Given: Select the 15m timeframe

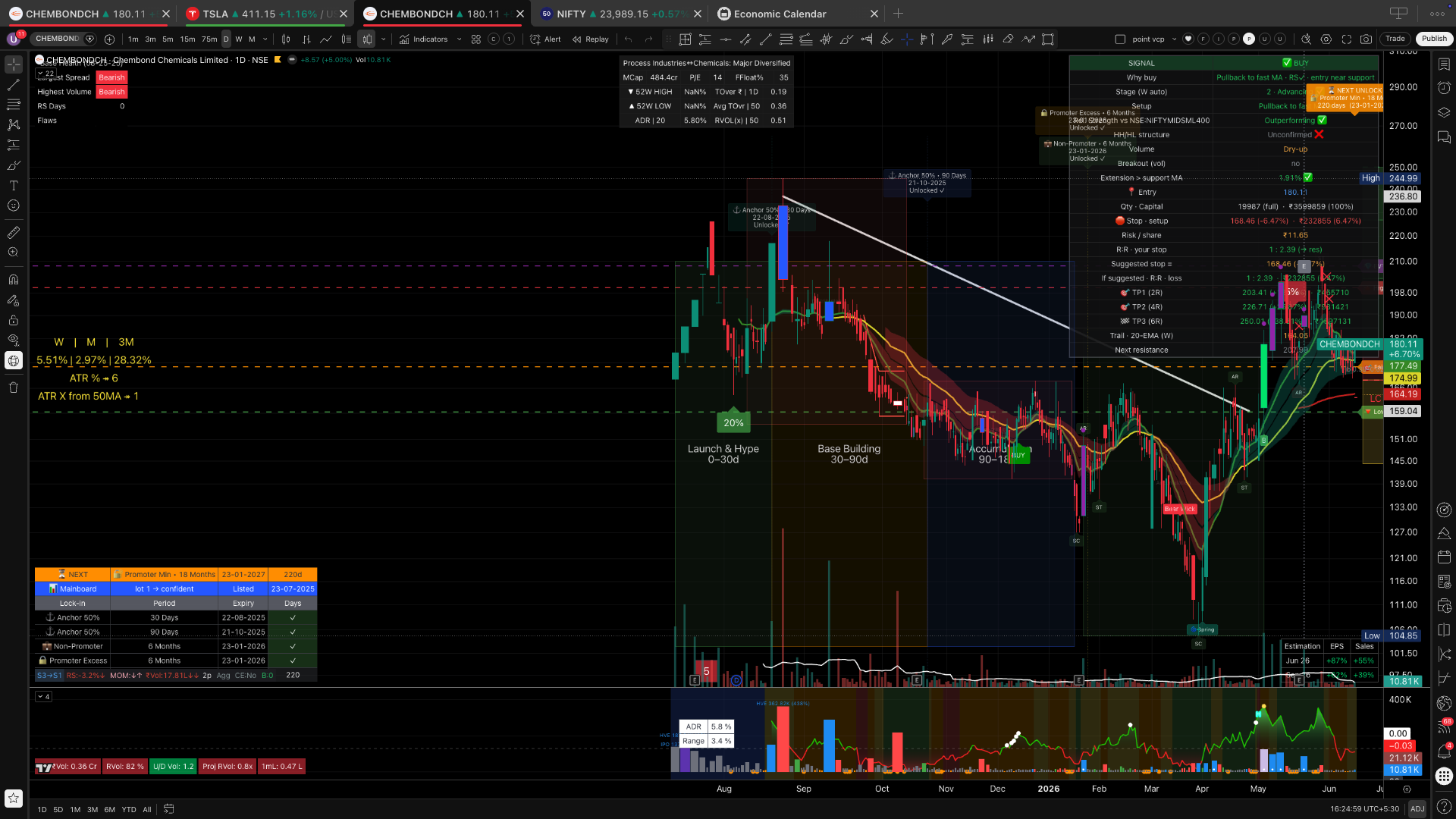Looking at the screenshot, I should click(x=187, y=39).
